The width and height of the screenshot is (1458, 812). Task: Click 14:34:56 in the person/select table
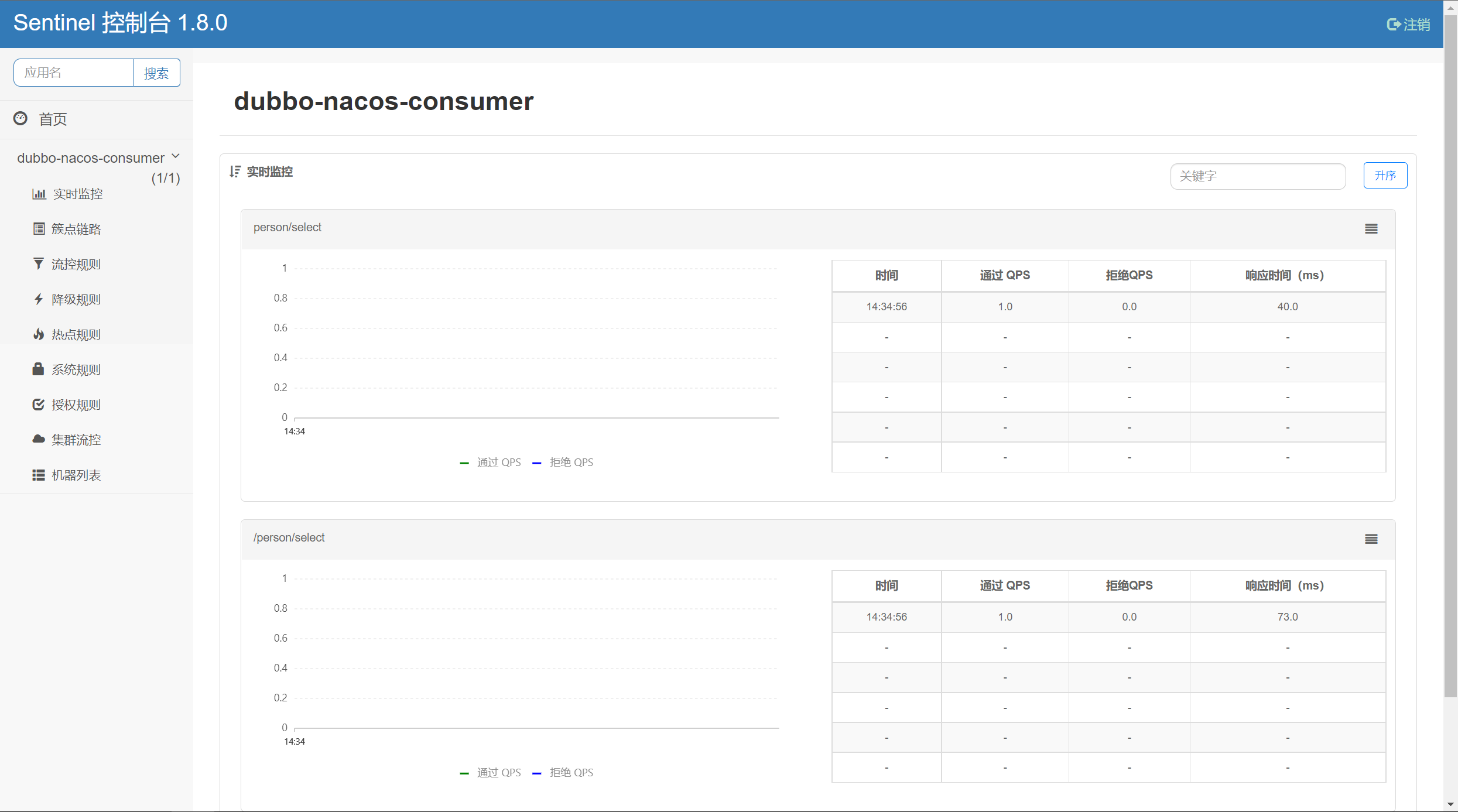tap(887, 307)
